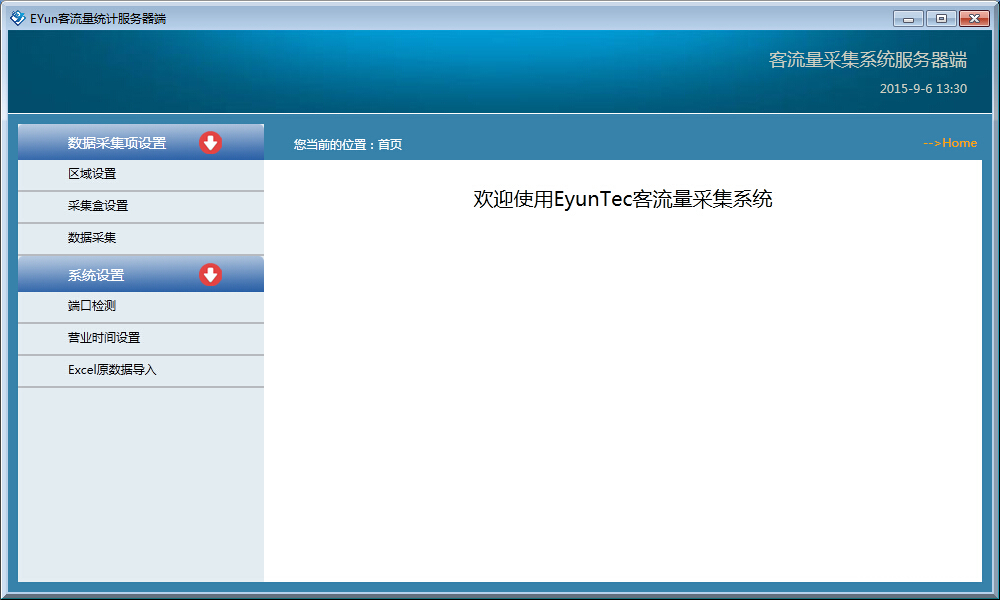Screen dimensions: 1000x600
Task: Click the 您当前的位置：首页 breadcrumb
Action: point(347,145)
